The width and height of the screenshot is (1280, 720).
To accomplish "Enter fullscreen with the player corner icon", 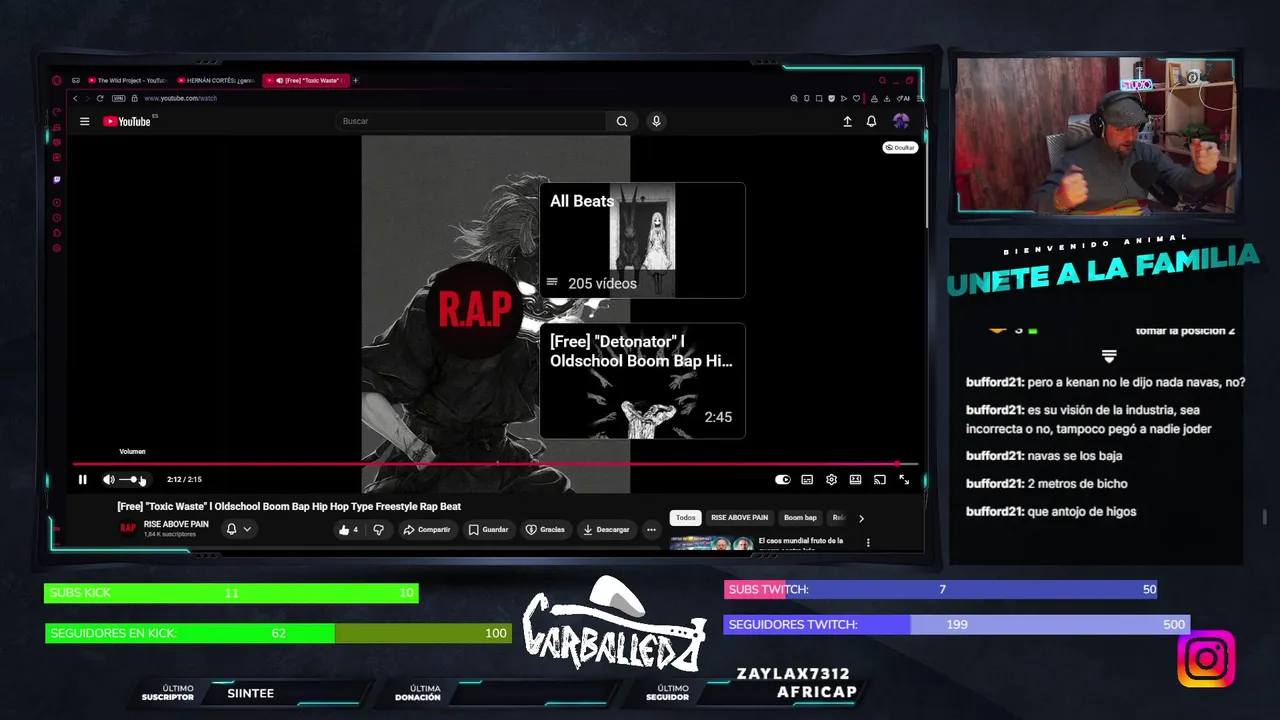I will (904, 480).
